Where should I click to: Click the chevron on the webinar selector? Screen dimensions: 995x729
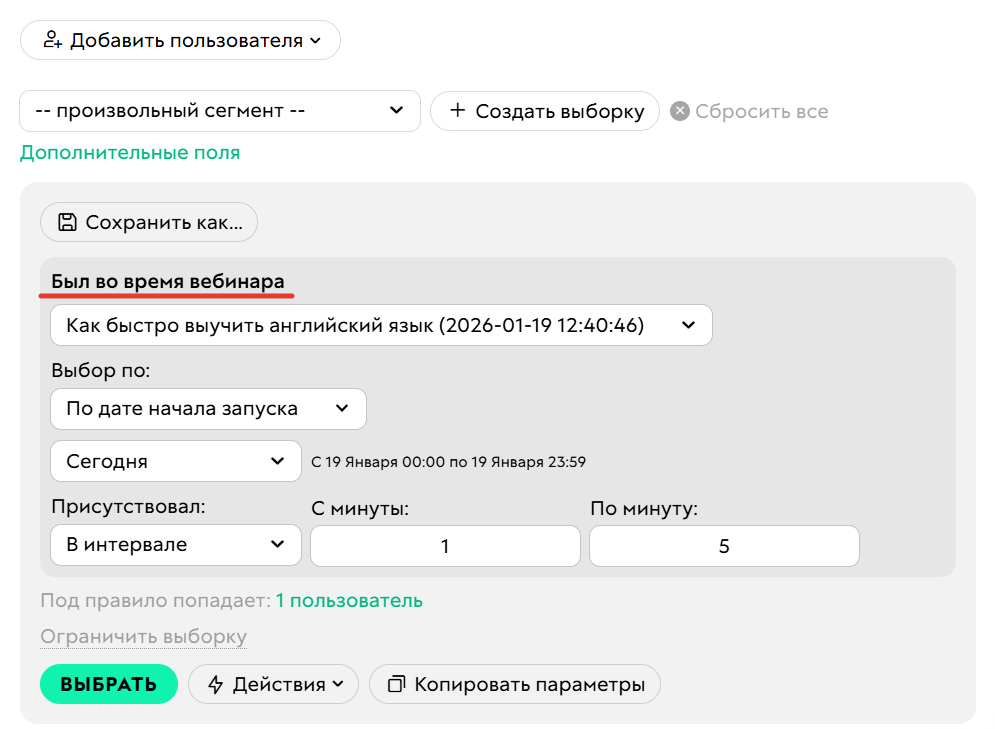pyautogui.click(x=688, y=325)
